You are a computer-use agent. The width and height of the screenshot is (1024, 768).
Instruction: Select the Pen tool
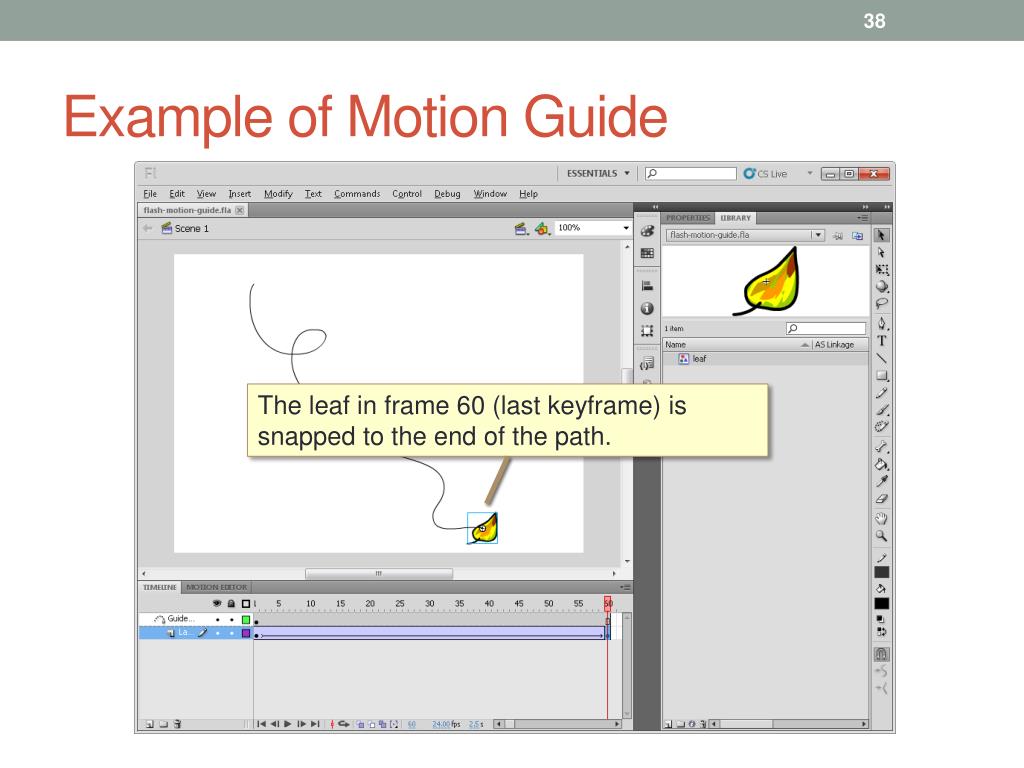pyautogui.click(x=881, y=324)
